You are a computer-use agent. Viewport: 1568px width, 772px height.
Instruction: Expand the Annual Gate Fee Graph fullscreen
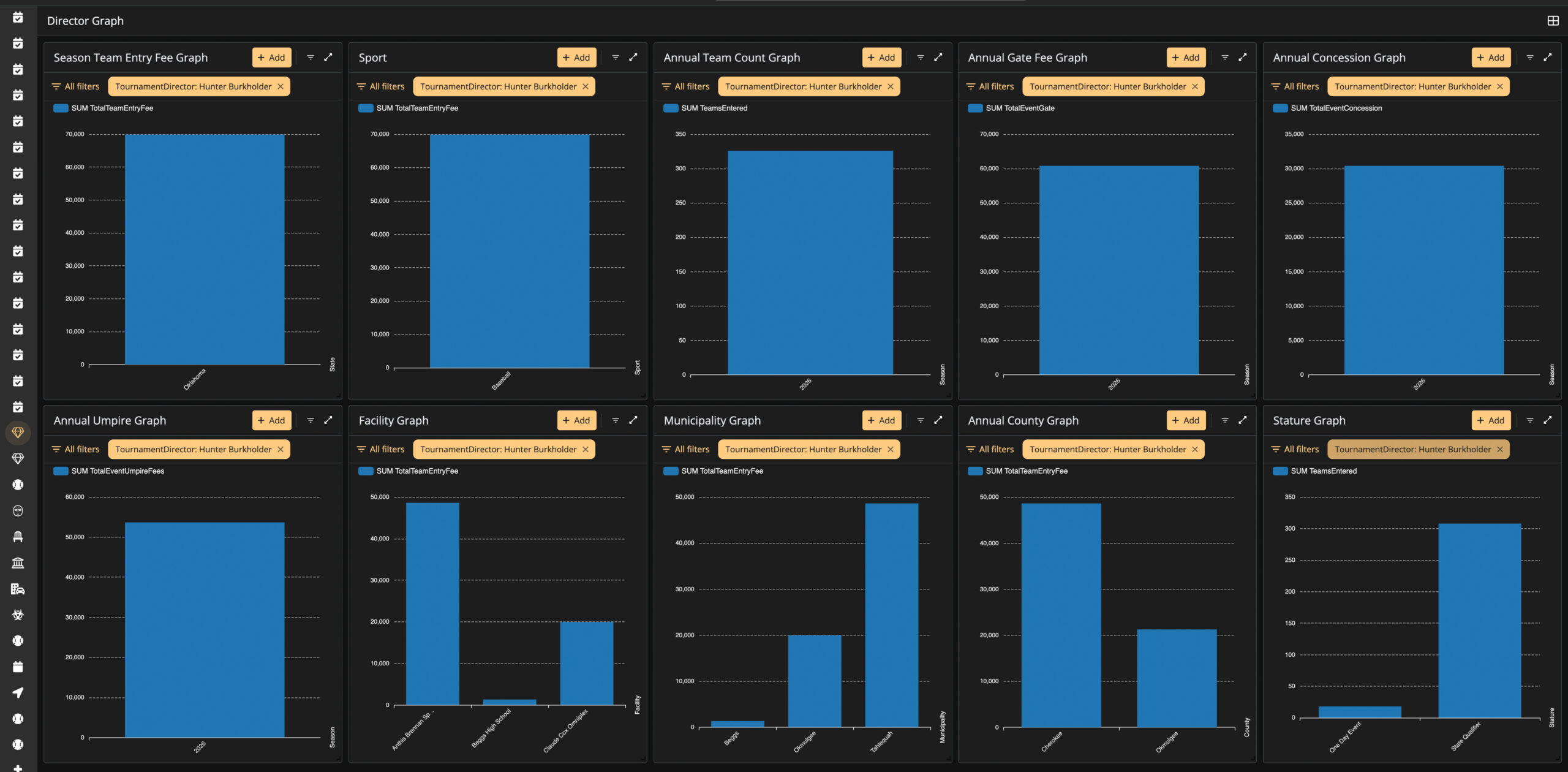[1243, 58]
